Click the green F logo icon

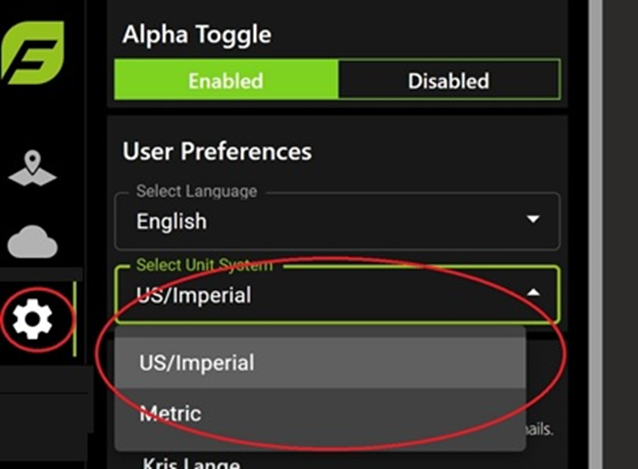32,52
